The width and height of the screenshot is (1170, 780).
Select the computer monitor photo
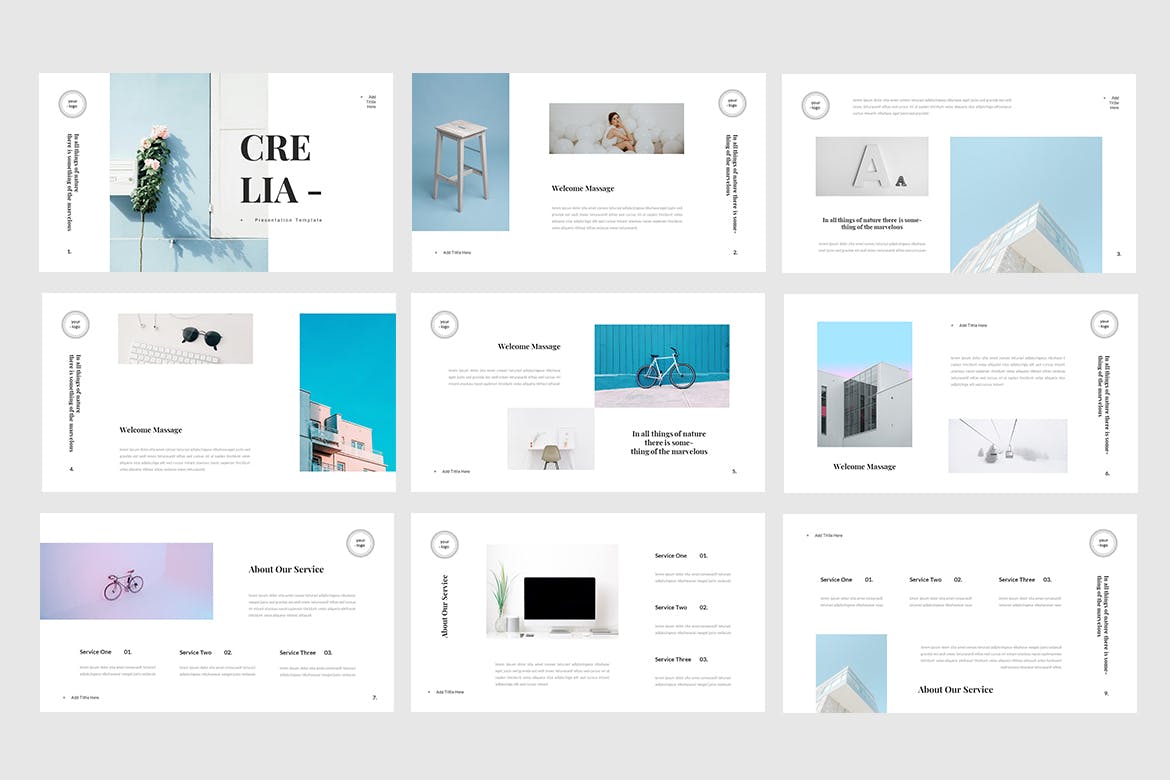(552, 591)
